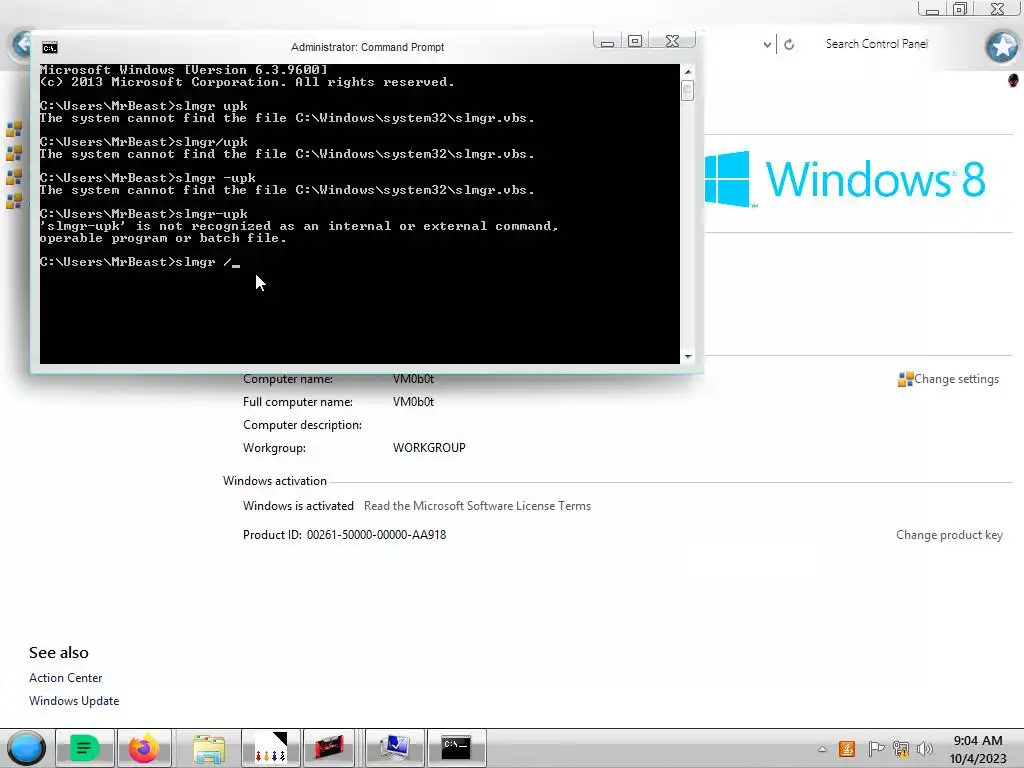Click the 'See also' heading
The width and height of the screenshot is (1024, 768).
[59, 652]
